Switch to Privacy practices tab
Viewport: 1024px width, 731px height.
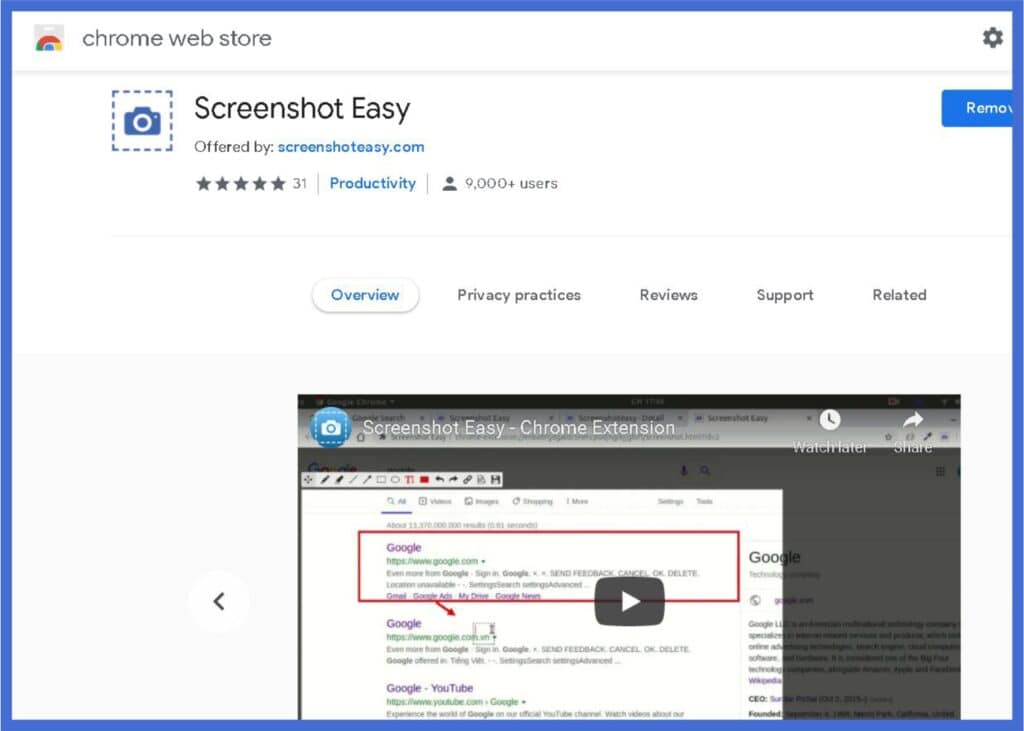click(519, 295)
